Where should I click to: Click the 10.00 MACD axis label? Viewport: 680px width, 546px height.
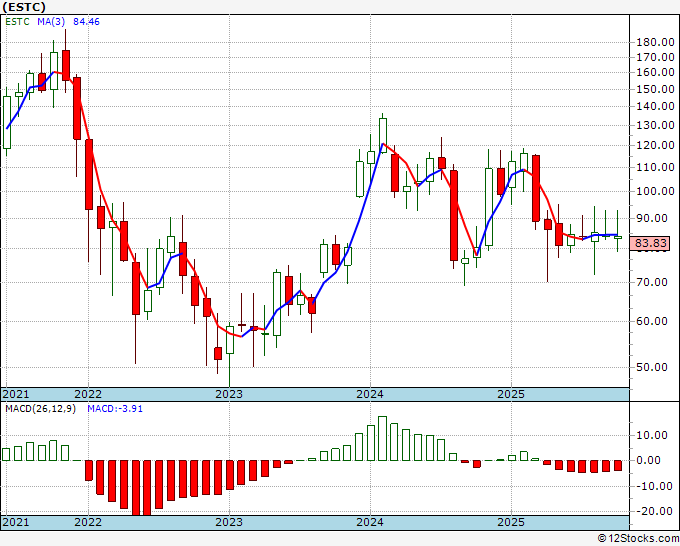click(x=652, y=435)
